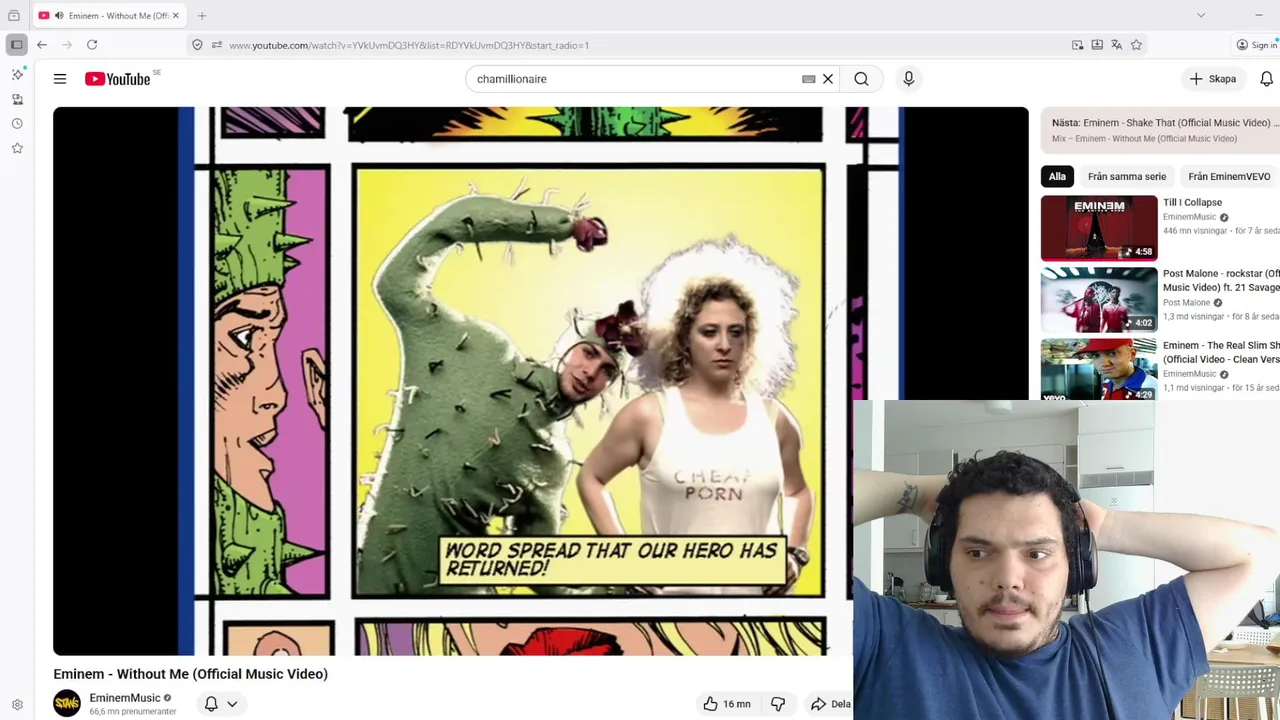
Task: Open EminemMusic channel name below video
Action: coord(125,698)
